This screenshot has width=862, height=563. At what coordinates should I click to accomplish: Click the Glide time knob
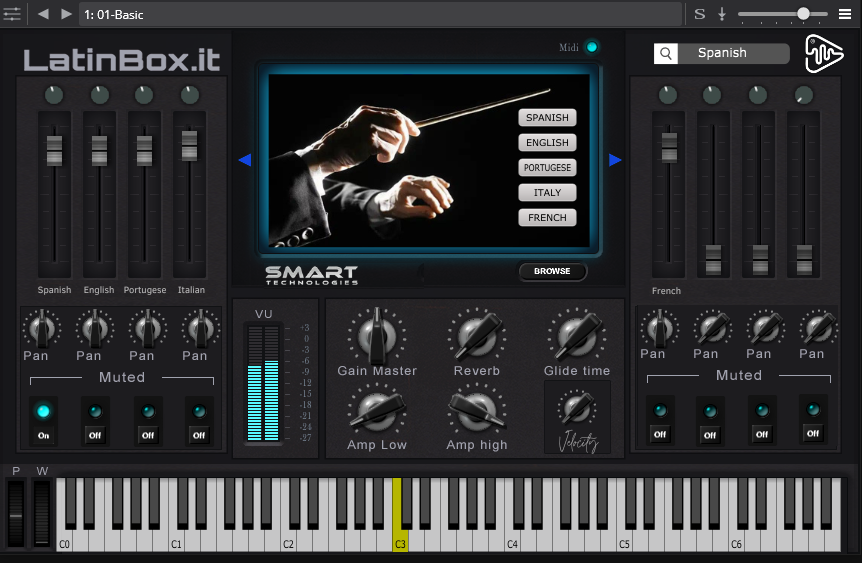577,335
